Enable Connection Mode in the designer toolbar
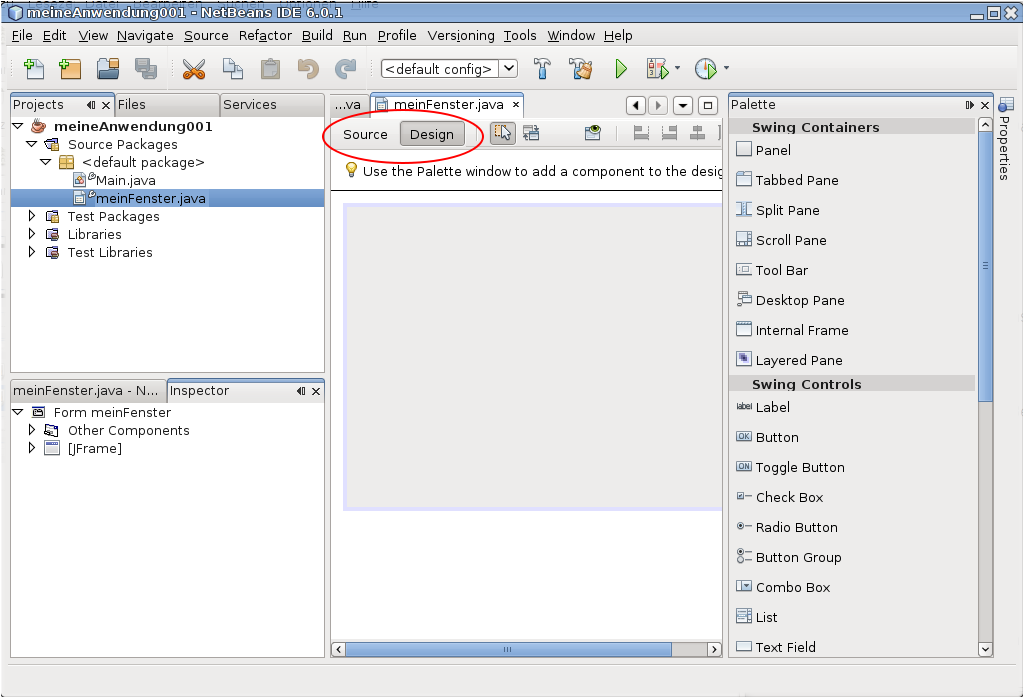Screen dimensions: 1023x698 tap(530, 133)
